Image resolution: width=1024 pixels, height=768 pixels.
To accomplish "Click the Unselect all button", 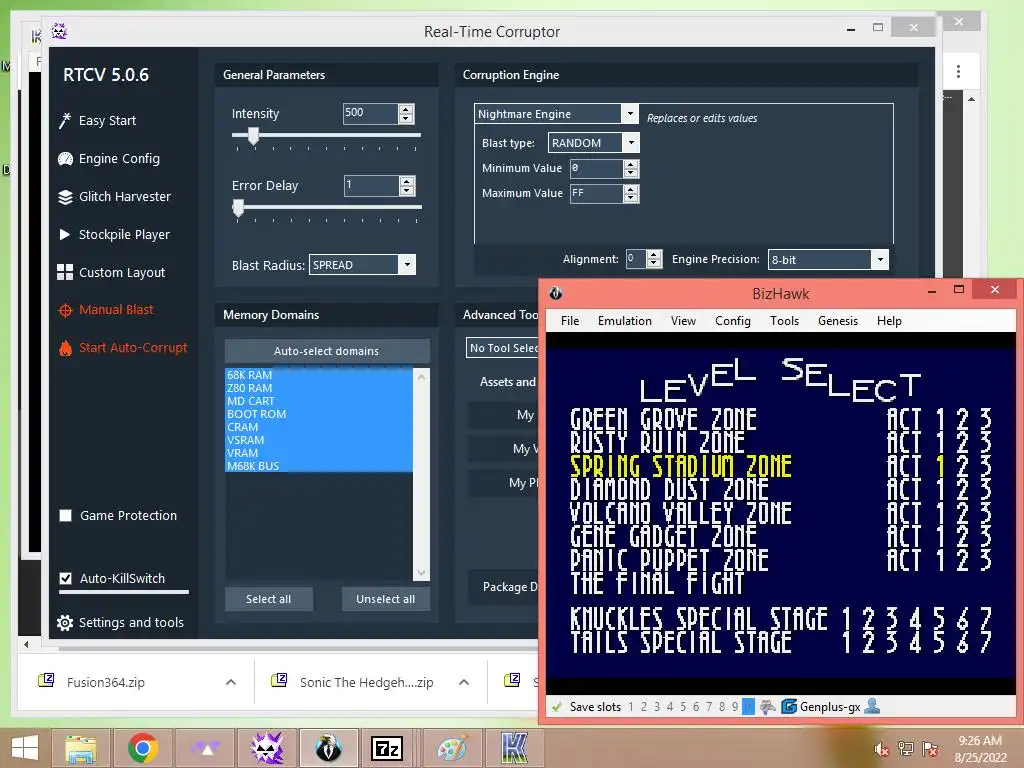I will [x=385, y=599].
